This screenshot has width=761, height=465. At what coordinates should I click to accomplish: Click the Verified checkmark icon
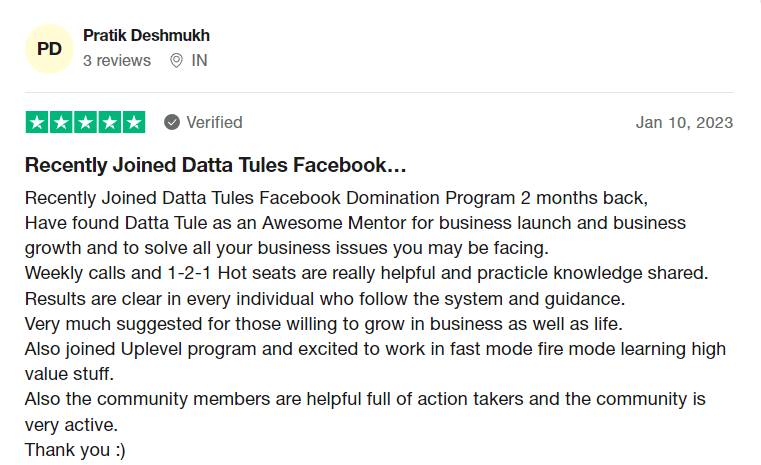pyautogui.click(x=172, y=122)
